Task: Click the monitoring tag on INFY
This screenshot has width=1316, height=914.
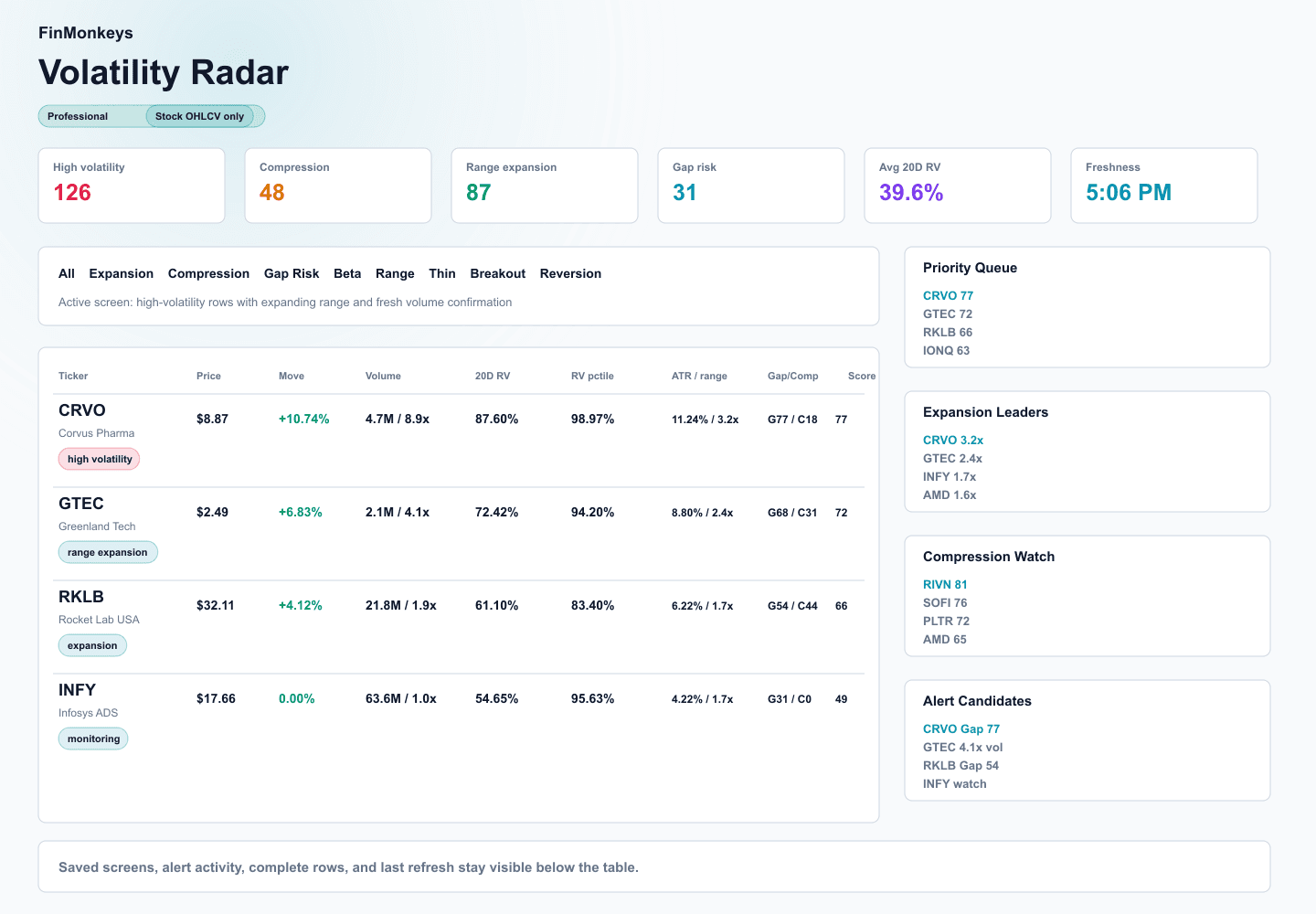Action: (93, 739)
